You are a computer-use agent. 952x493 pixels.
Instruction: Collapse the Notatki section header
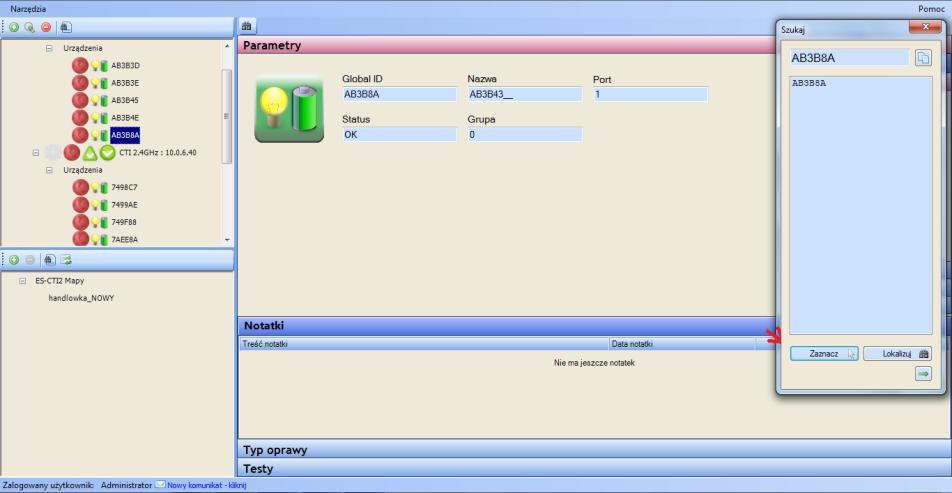(x=507, y=325)
